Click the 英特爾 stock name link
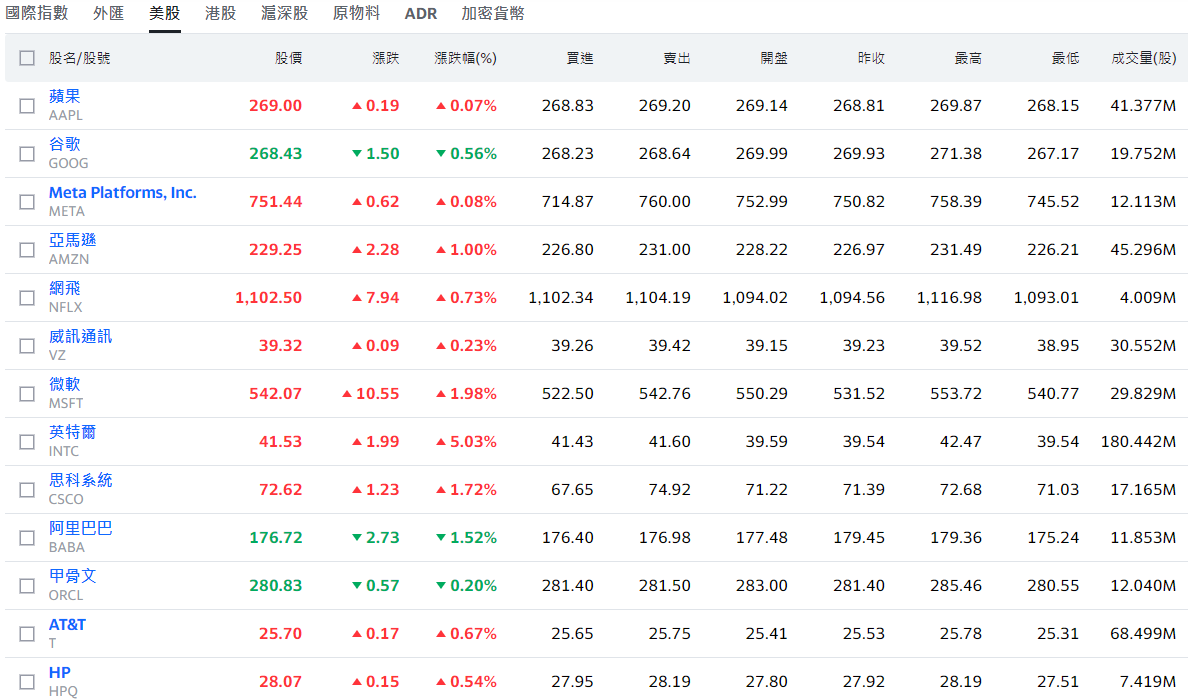This screenshot has height=699, width=1188. click(72, 433)
